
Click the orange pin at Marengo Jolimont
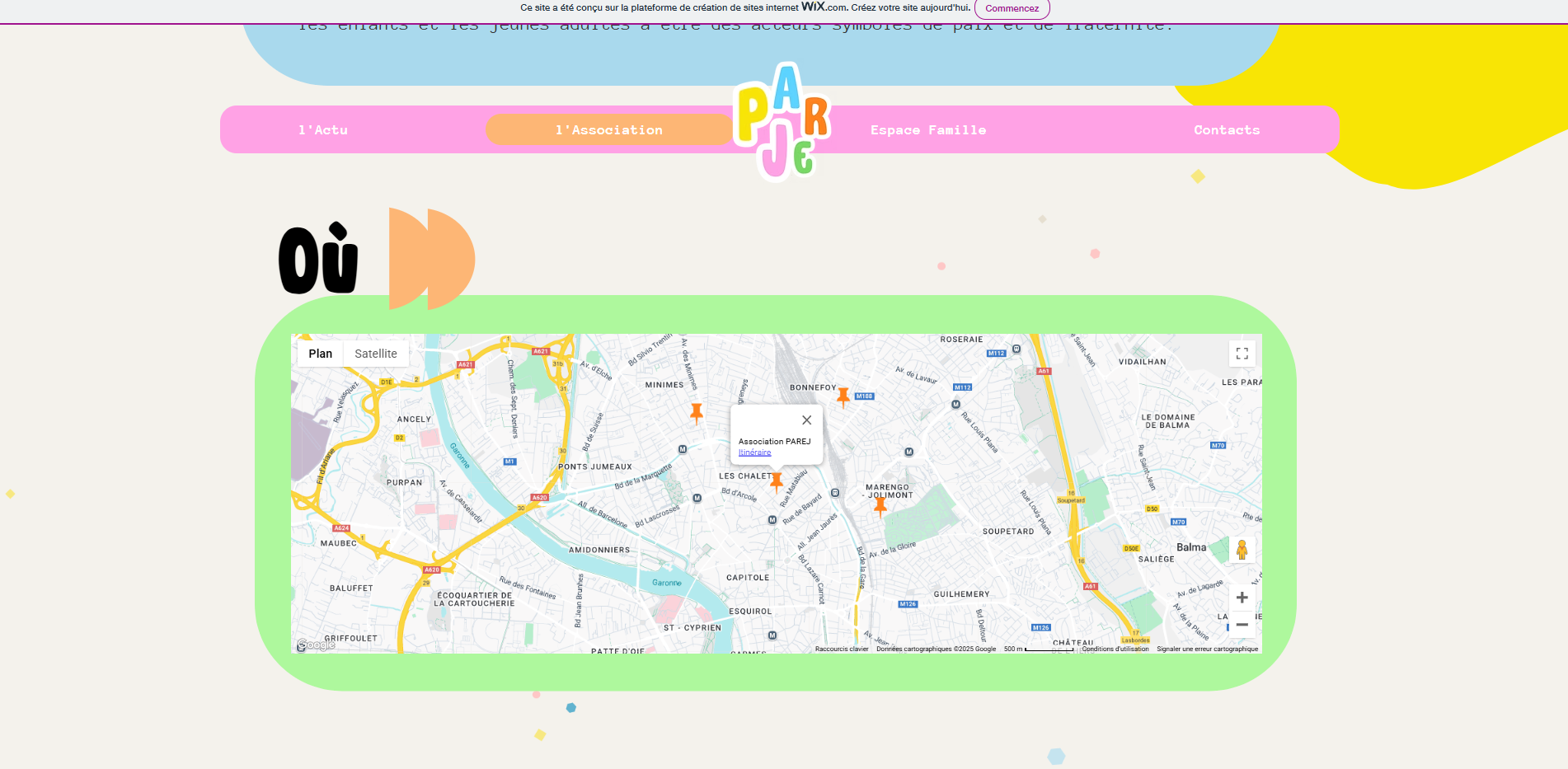[880, 506]
